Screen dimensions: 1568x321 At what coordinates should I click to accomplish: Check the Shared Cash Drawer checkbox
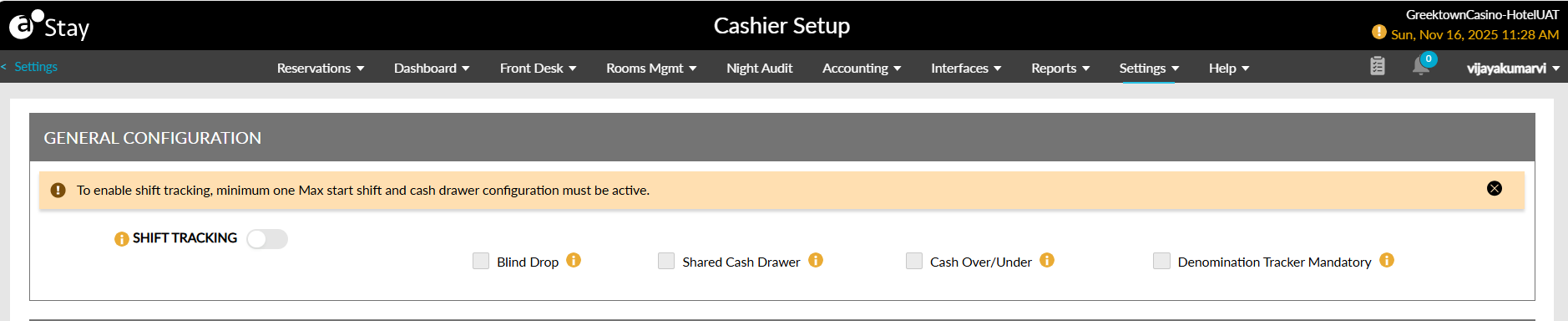pyautogui.click(x=666, y=261)
